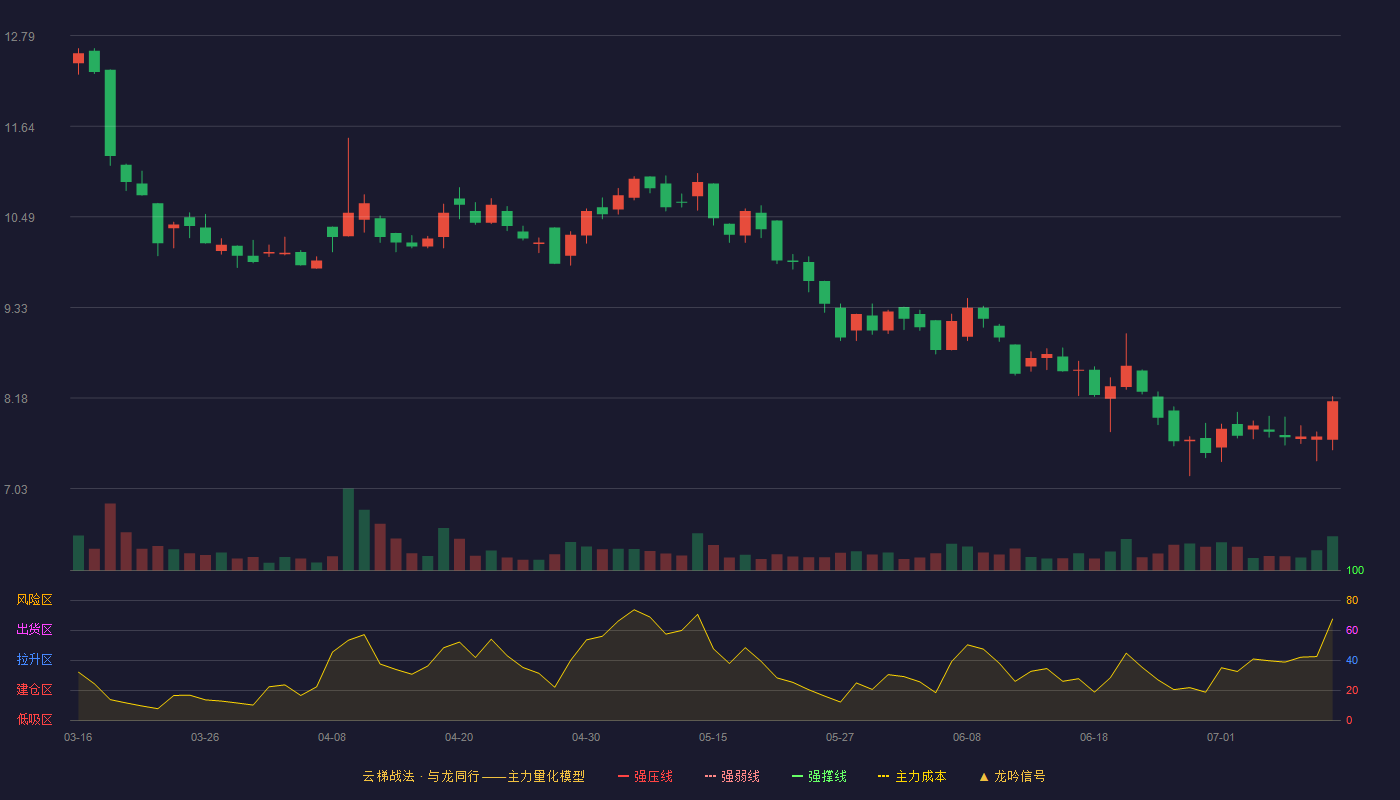This screenshot has width=1400, height=800.
Task: Select the large green candle near 03-16
Action: [110, 113]
